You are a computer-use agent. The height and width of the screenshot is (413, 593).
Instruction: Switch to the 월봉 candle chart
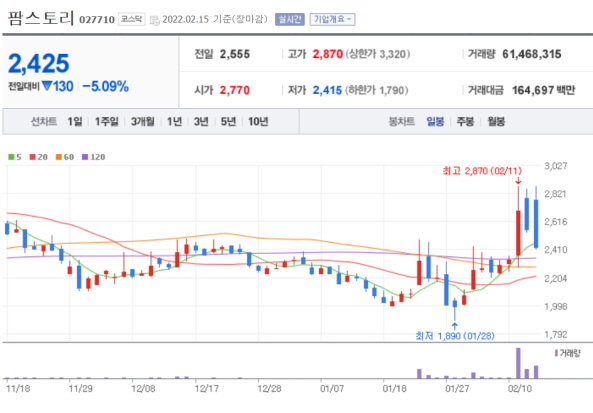coord(496,121)
